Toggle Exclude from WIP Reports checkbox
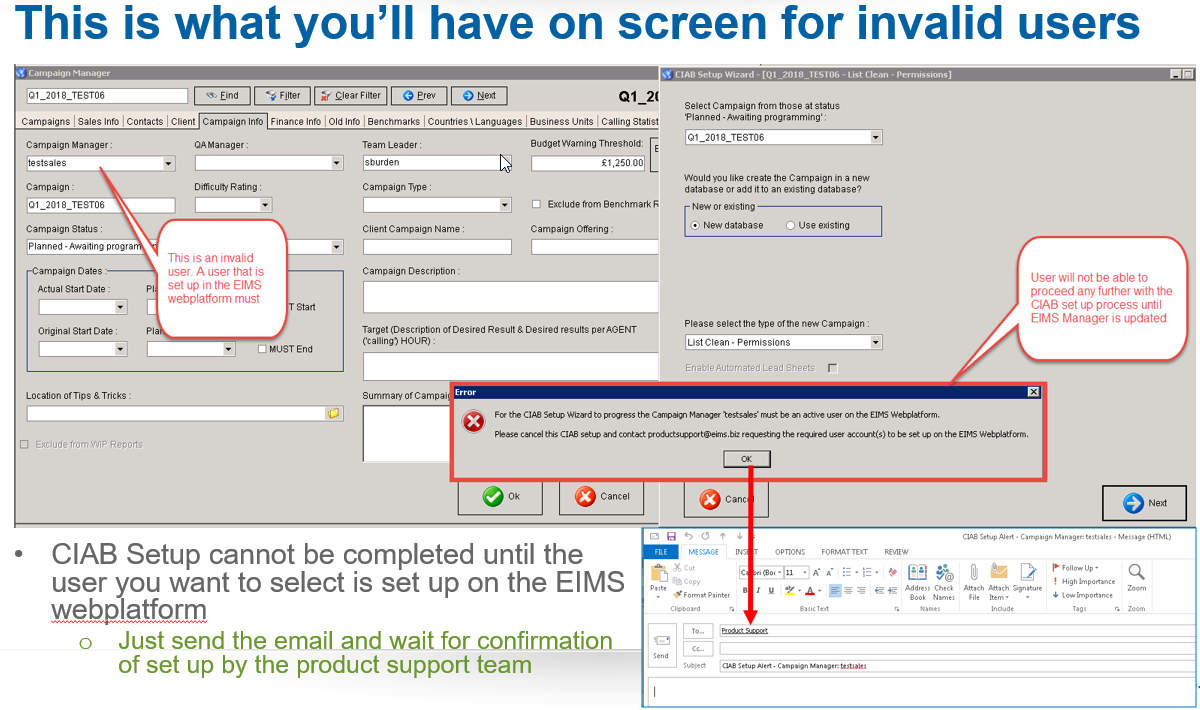Image resolution: width=1200 pixels, height=710 pixels. [25, 444]
